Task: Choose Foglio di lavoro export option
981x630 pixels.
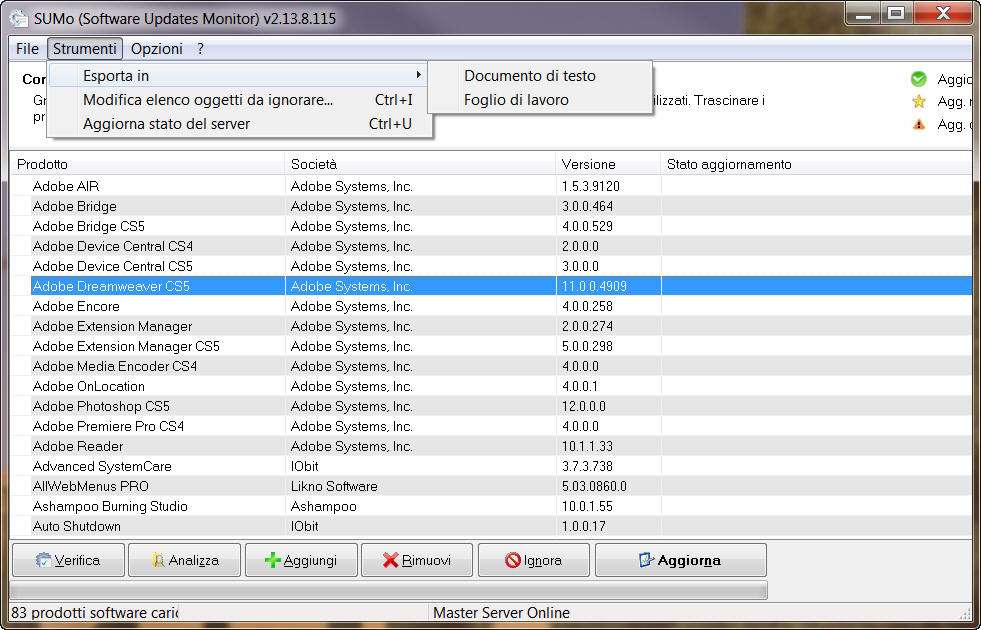Action: [x=516, y=100]
